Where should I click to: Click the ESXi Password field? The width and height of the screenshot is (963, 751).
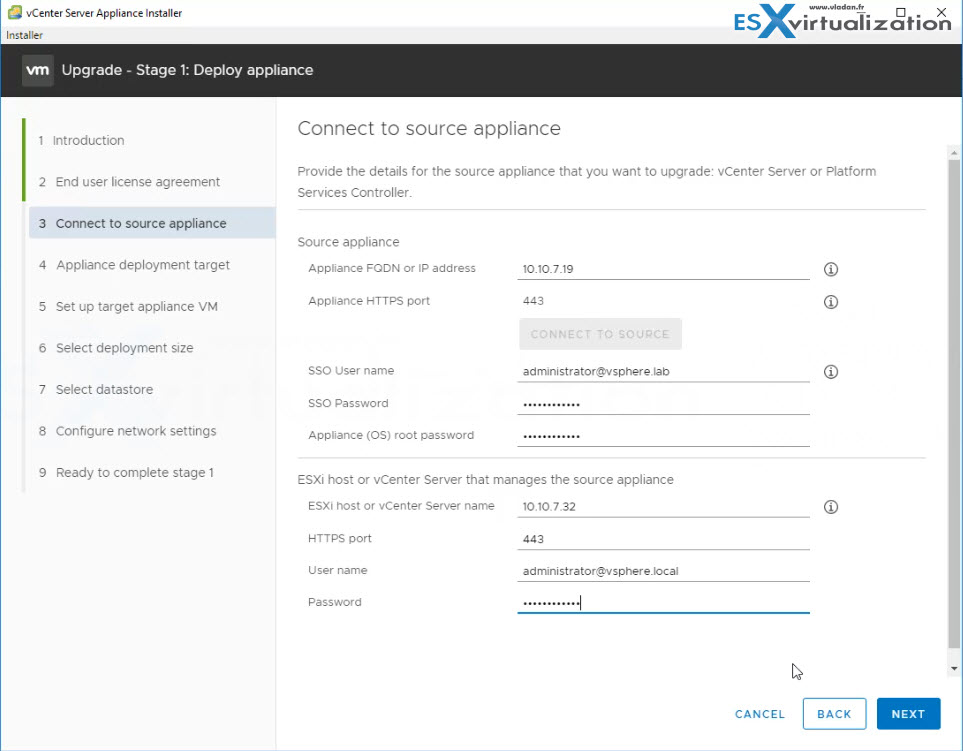(663, 603)
